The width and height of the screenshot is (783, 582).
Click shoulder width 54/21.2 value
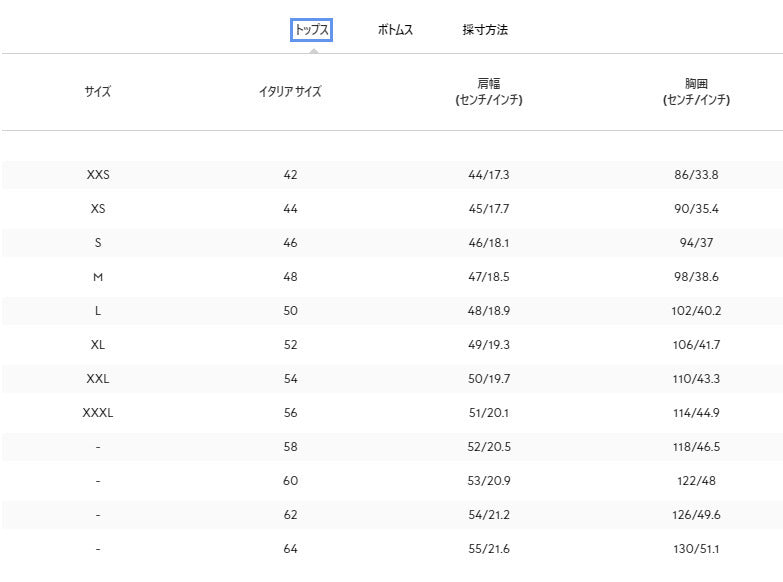489,515
